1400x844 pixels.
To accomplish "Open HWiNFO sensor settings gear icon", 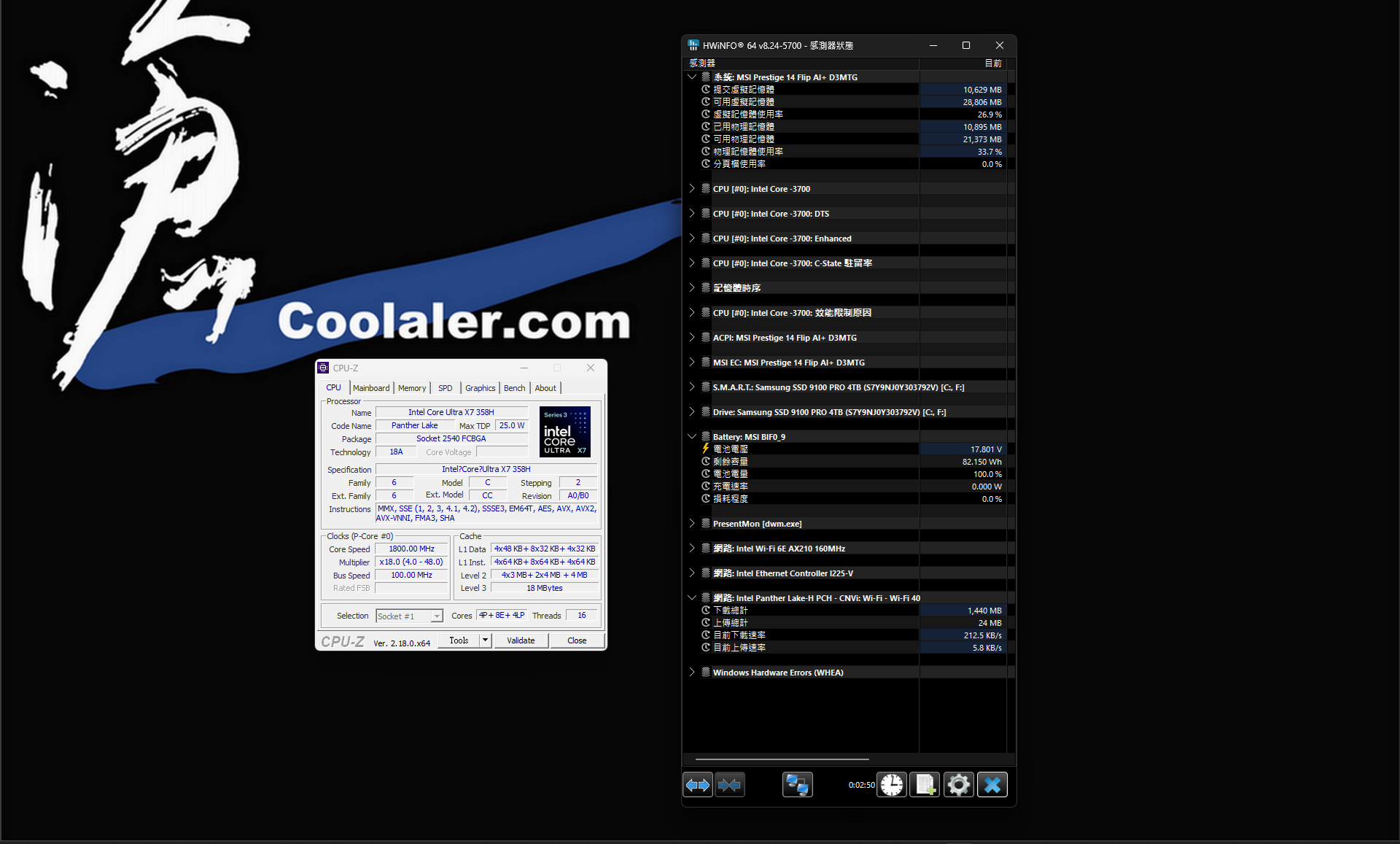I will click(958, 785).
